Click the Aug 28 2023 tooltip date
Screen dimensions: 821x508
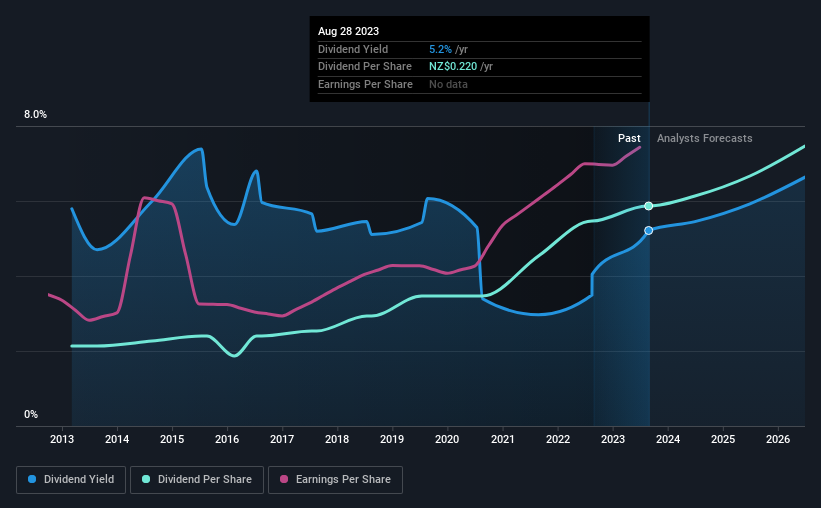[x=348, y=31]
